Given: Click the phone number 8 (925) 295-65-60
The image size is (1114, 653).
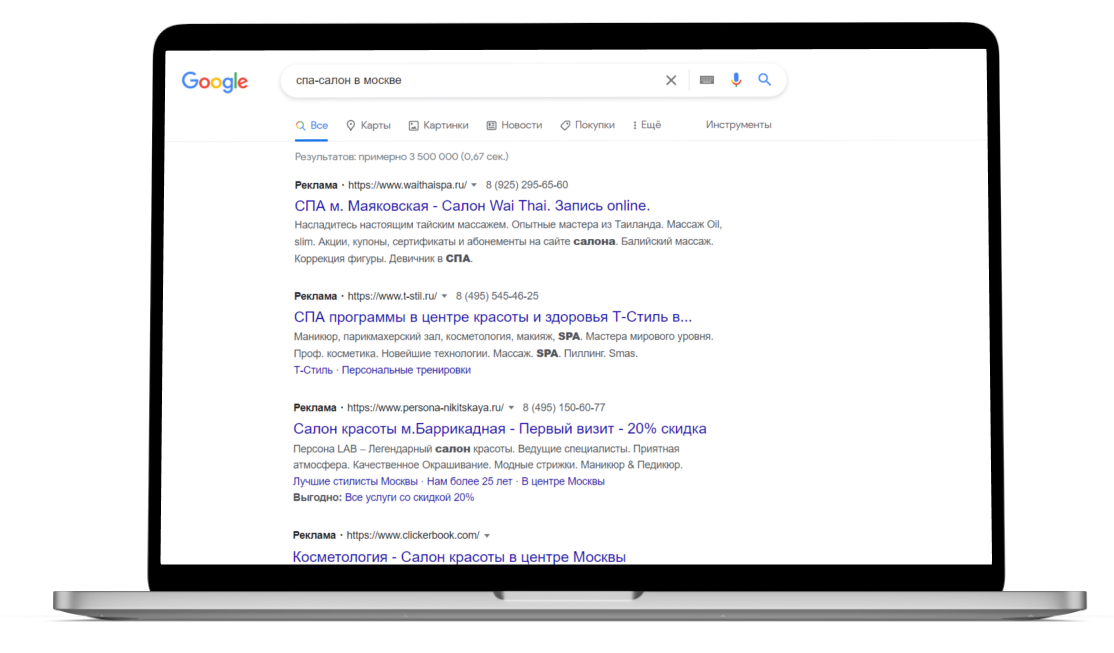Looking at the screenshot, I should tap(526, 185).
